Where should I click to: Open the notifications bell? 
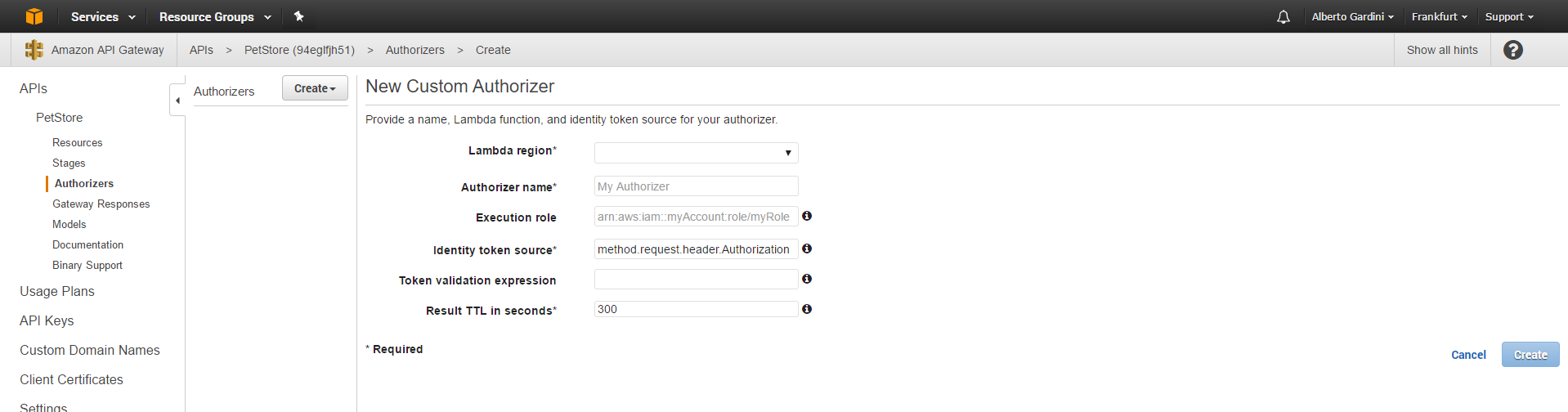click(1284, 17)
